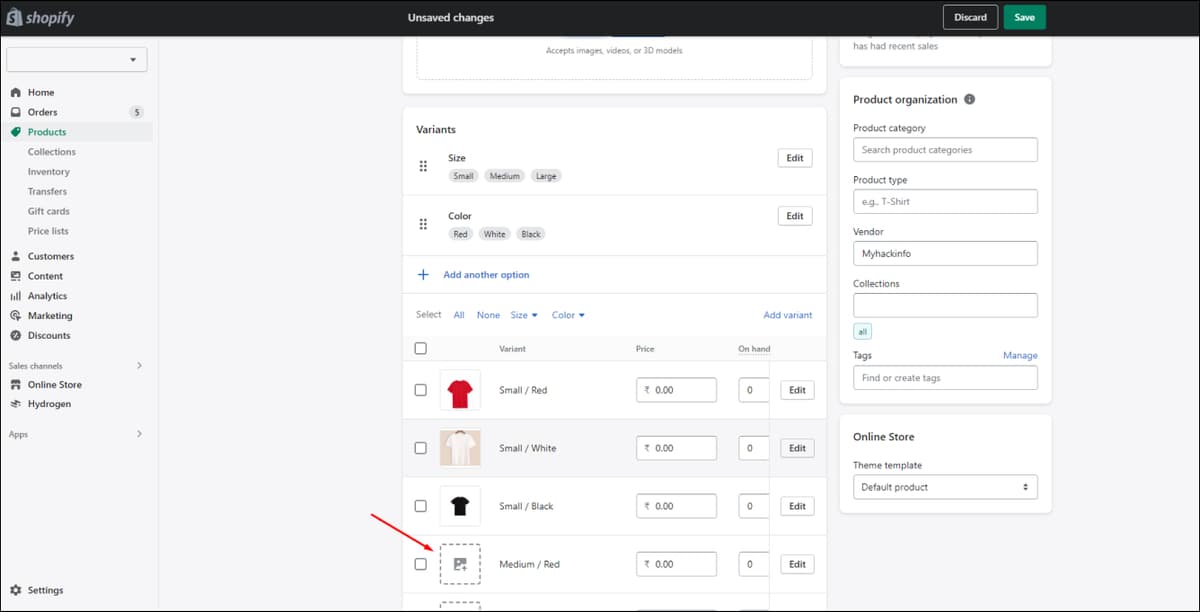Click the Vendor field containing Myhackinfo

945,253
